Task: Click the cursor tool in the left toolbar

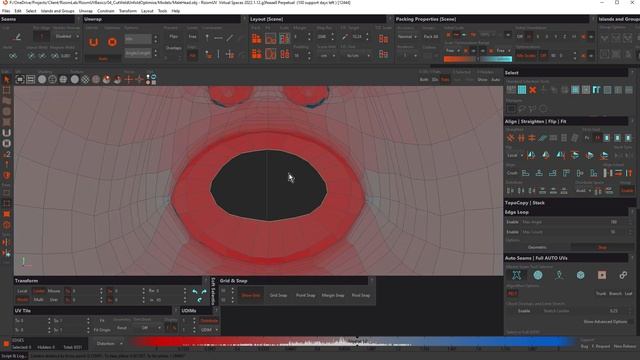Action: point(7,79)
